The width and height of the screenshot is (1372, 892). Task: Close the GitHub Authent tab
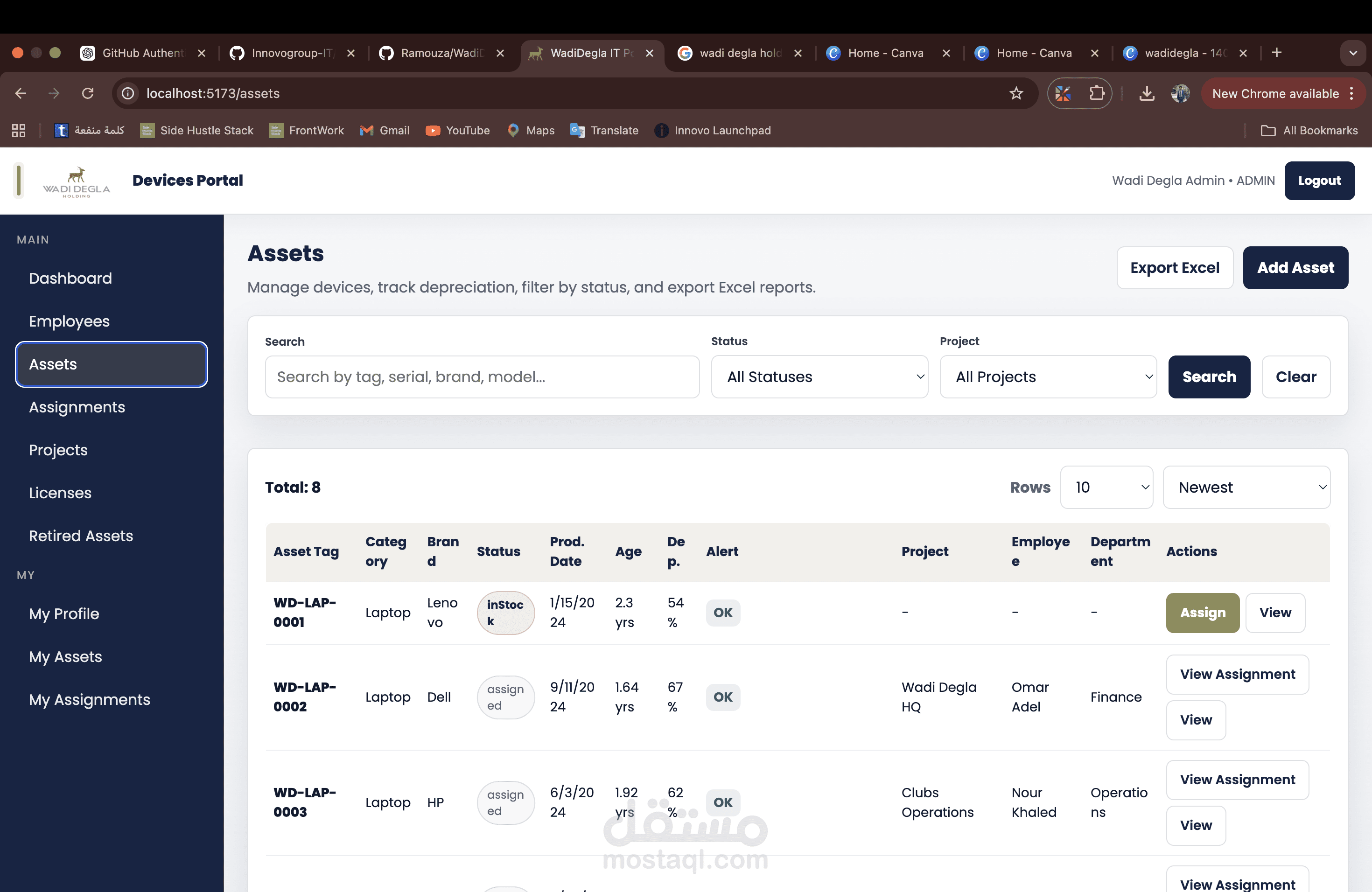pyautogui.click(x=201, y=53)
